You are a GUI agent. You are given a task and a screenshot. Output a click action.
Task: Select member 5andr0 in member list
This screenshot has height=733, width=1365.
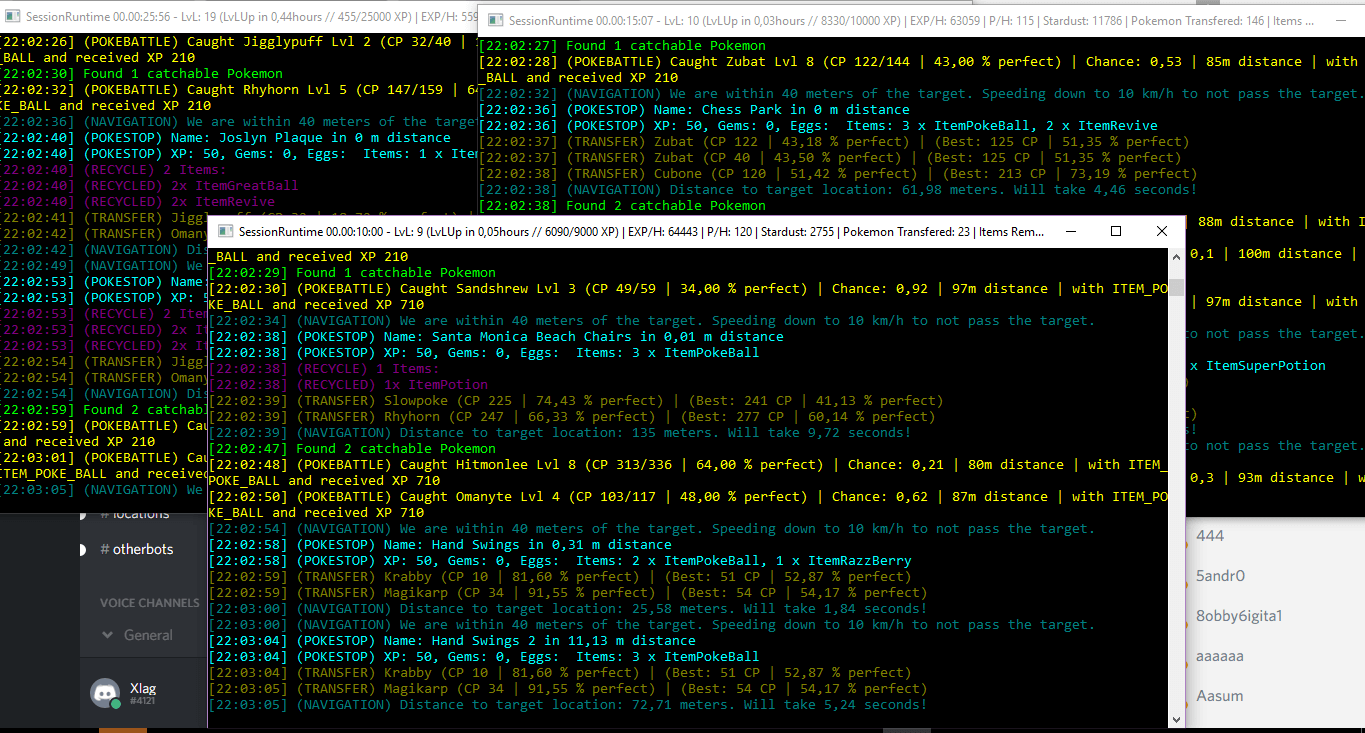(1220, 576)
